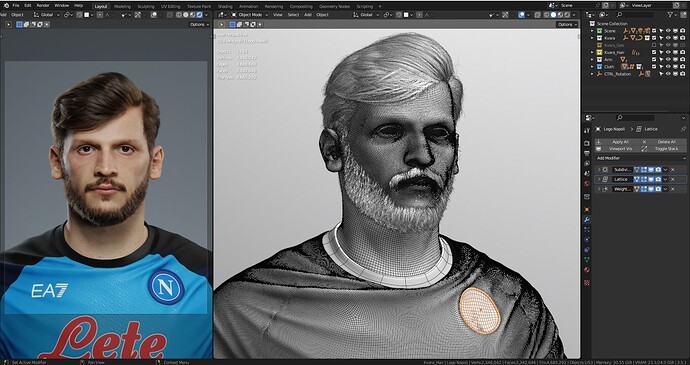Screen dimensions: 690x365
Task: Open the Add Modifier dropdown
Action: tap(640, 158)
